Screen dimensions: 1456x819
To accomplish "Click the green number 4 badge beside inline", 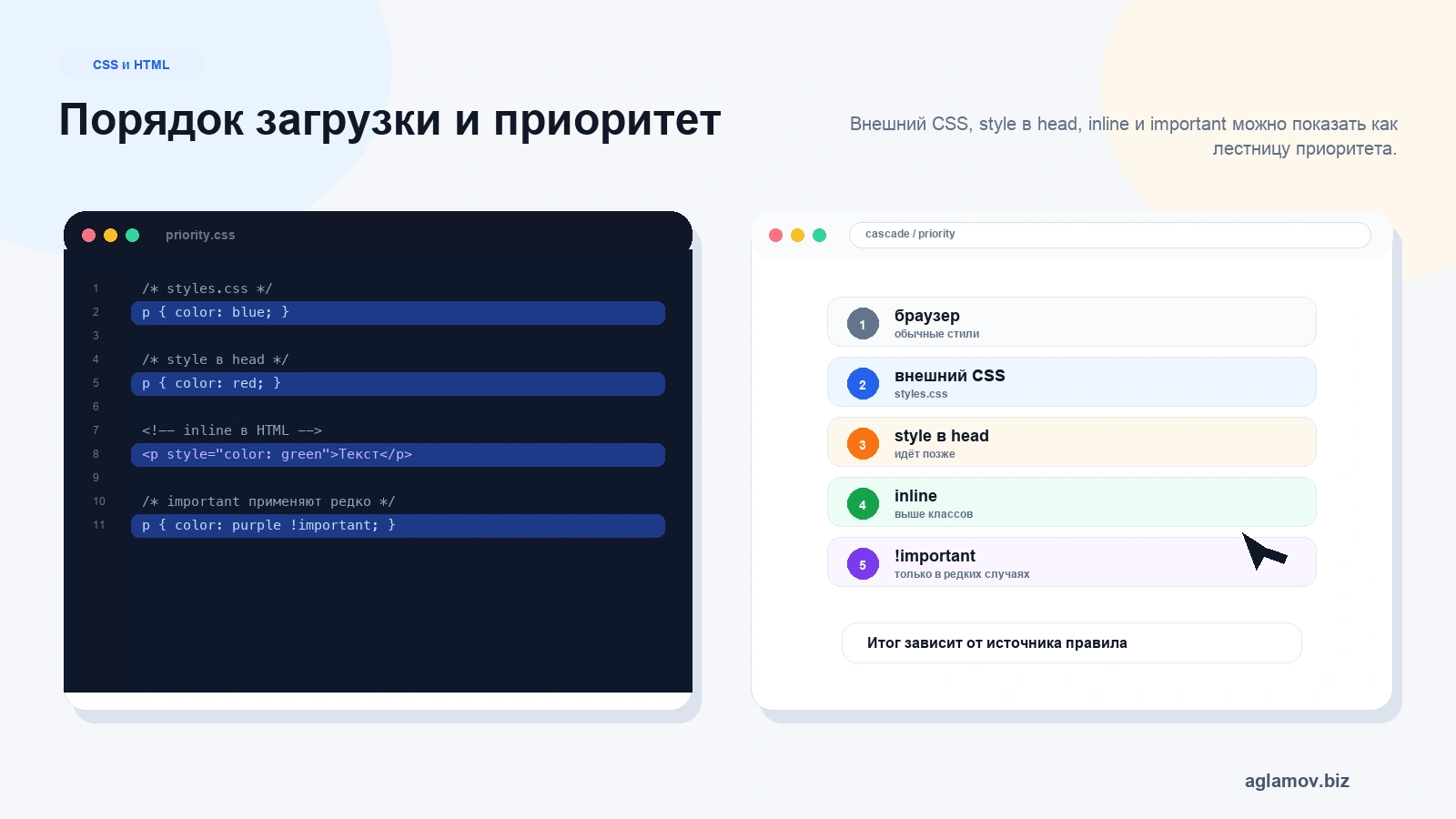I will point(863,504).
